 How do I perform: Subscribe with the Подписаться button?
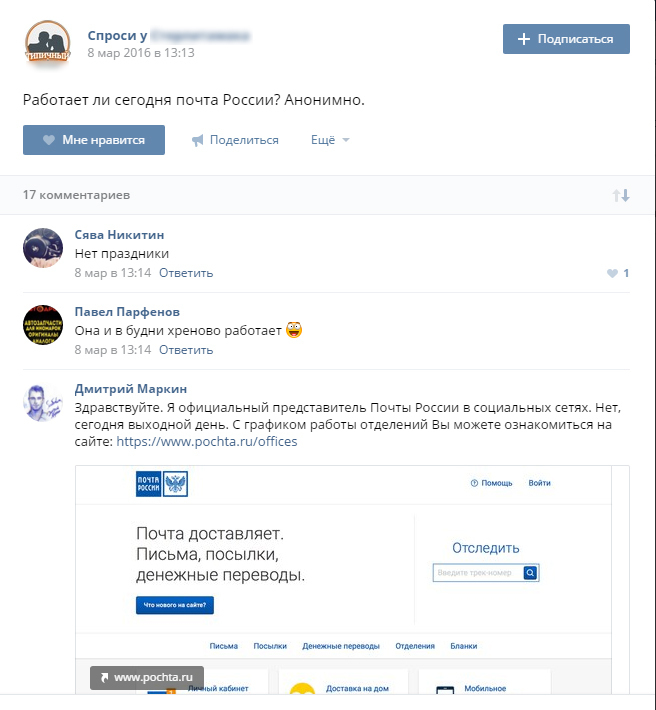click(566, 39)
